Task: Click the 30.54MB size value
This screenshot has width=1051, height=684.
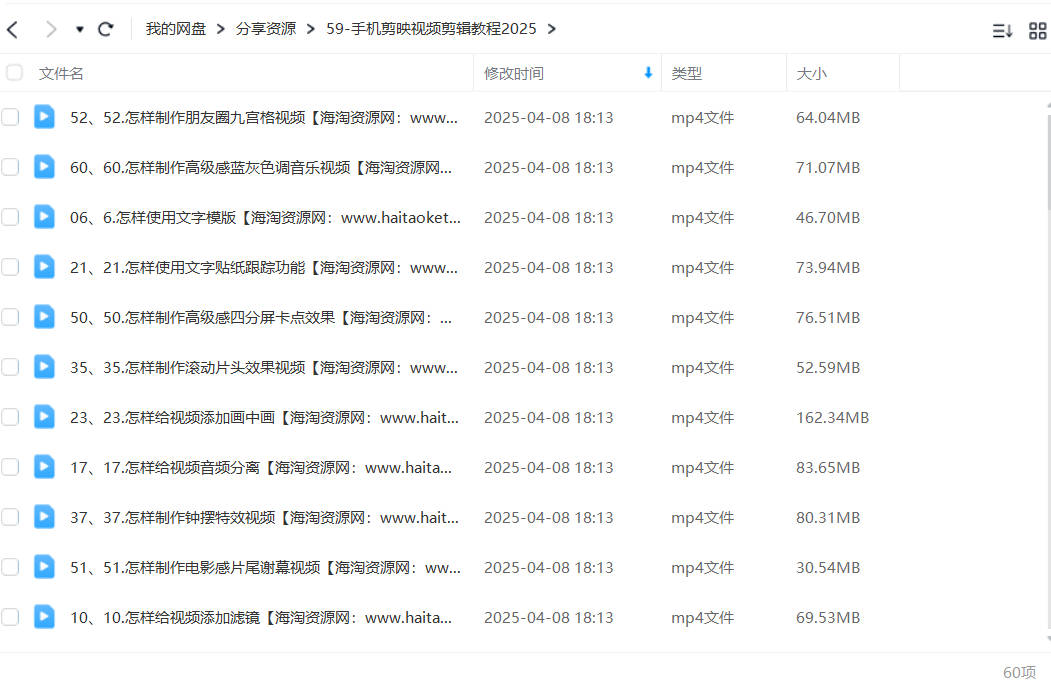Action: click(x=828, y=568)
